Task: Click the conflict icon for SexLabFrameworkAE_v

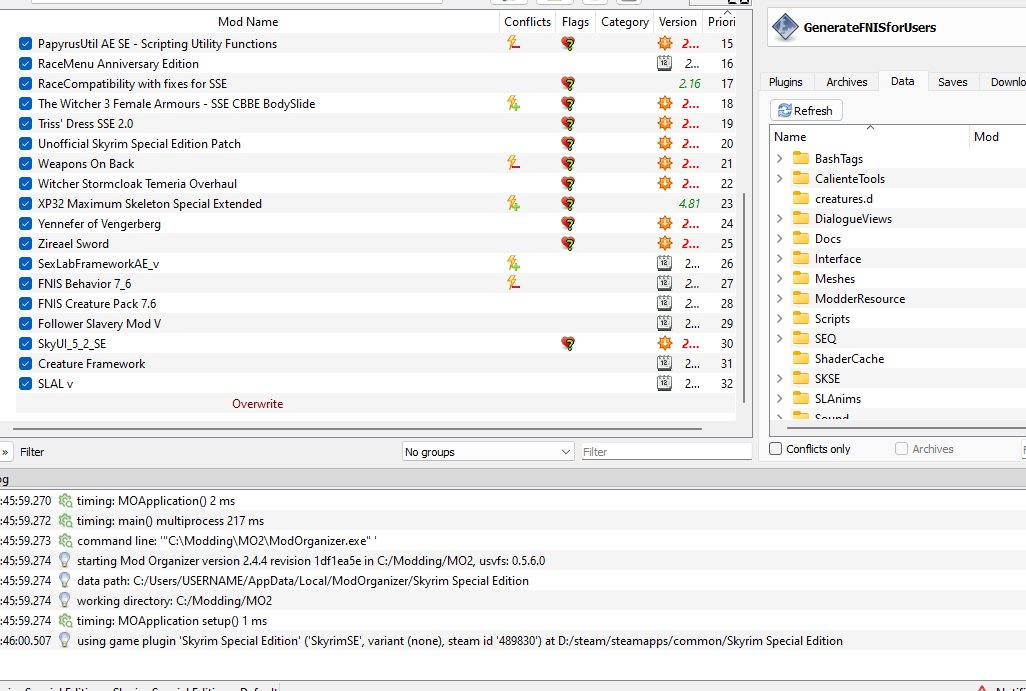Action: 514,264
